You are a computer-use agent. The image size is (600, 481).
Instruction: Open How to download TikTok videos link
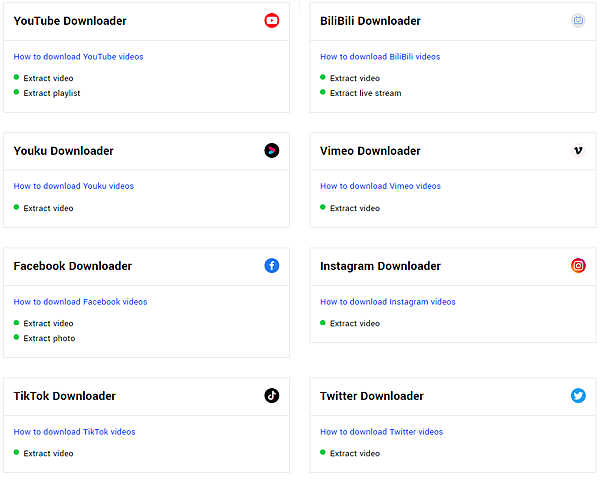[75, 432]
